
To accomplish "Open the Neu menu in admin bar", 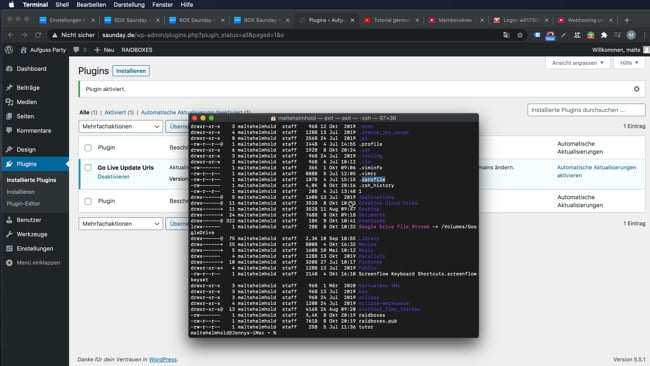I will [x=104, y=50].
